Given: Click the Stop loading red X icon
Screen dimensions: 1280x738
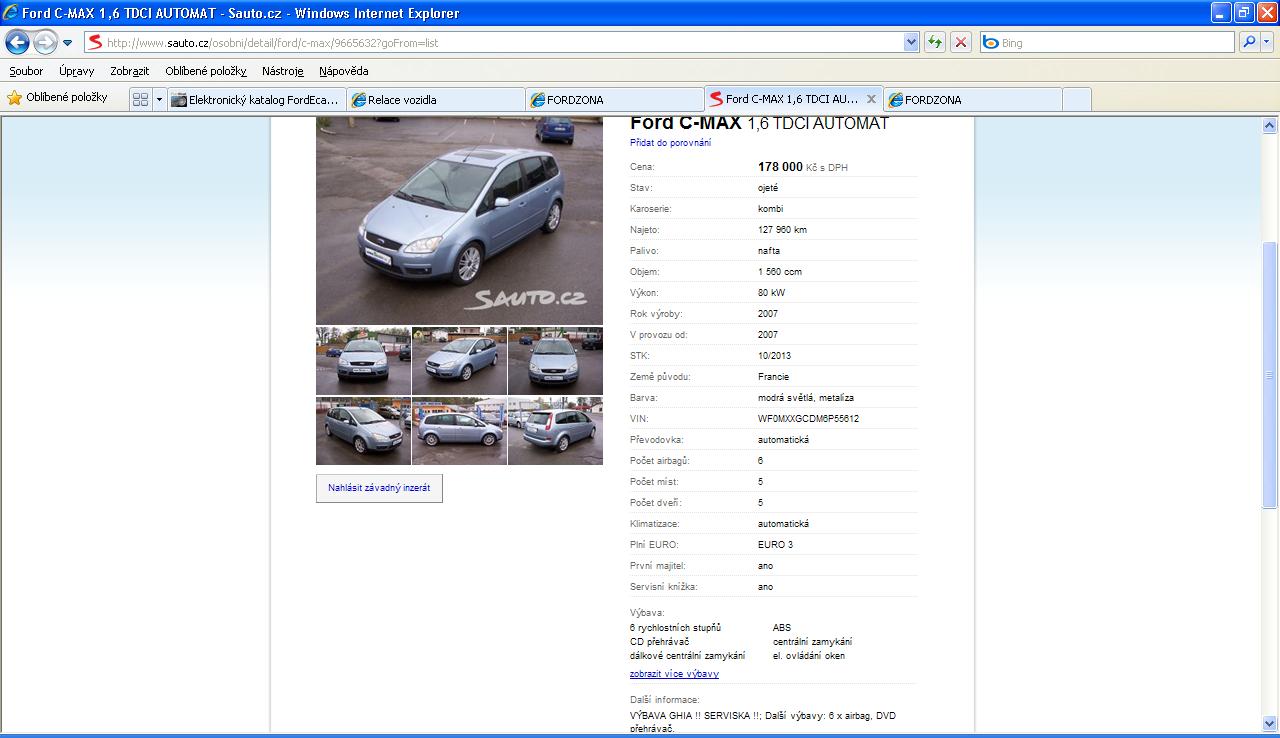Looking at the screenshot, I should (961, 42).
